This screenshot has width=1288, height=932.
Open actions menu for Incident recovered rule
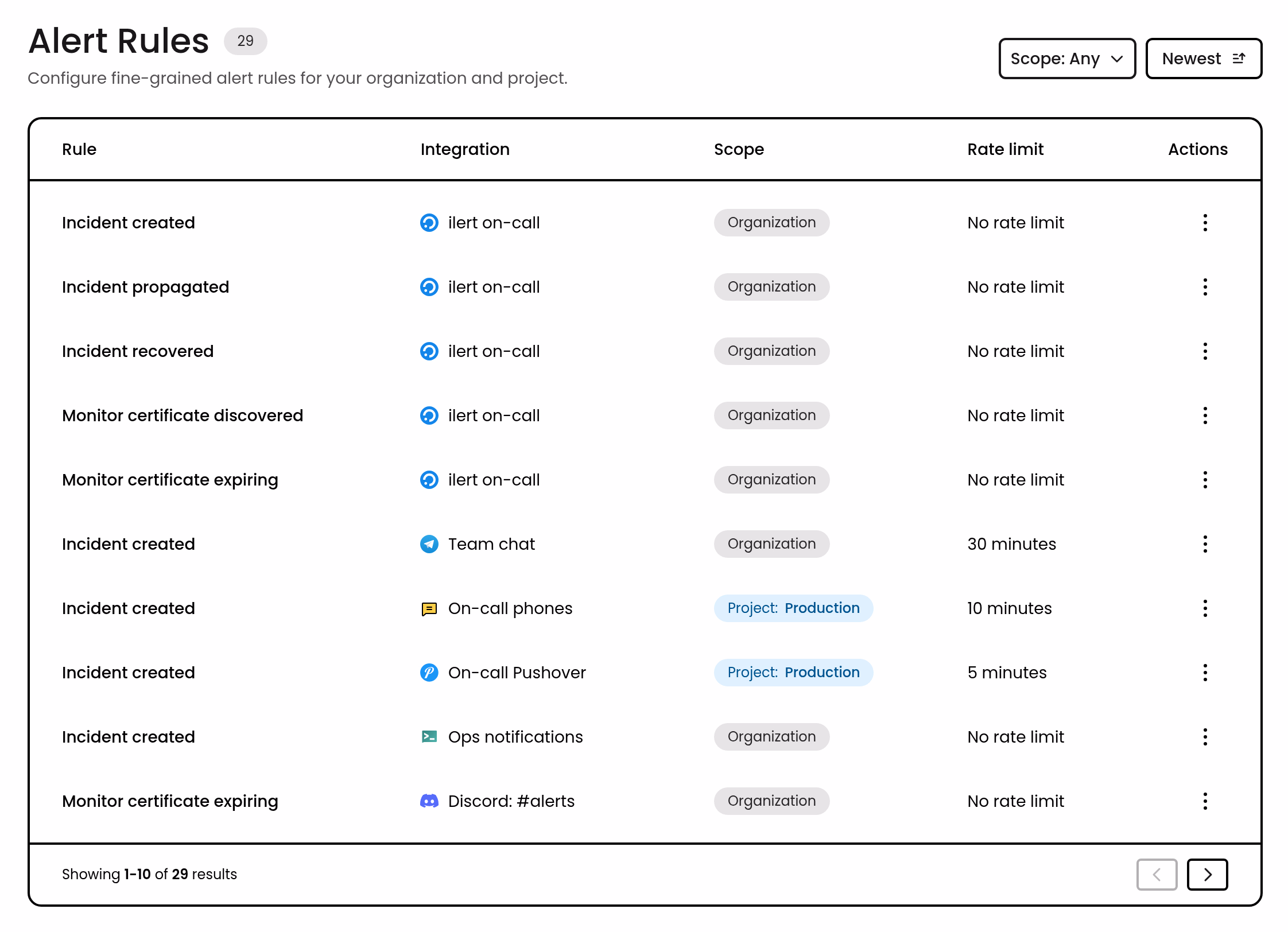click(x=1205, y=351)
